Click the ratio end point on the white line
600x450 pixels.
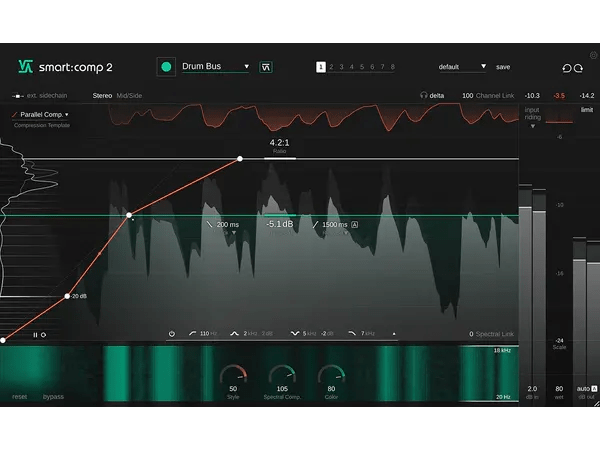pyautogui.click(x=240, y=159)
